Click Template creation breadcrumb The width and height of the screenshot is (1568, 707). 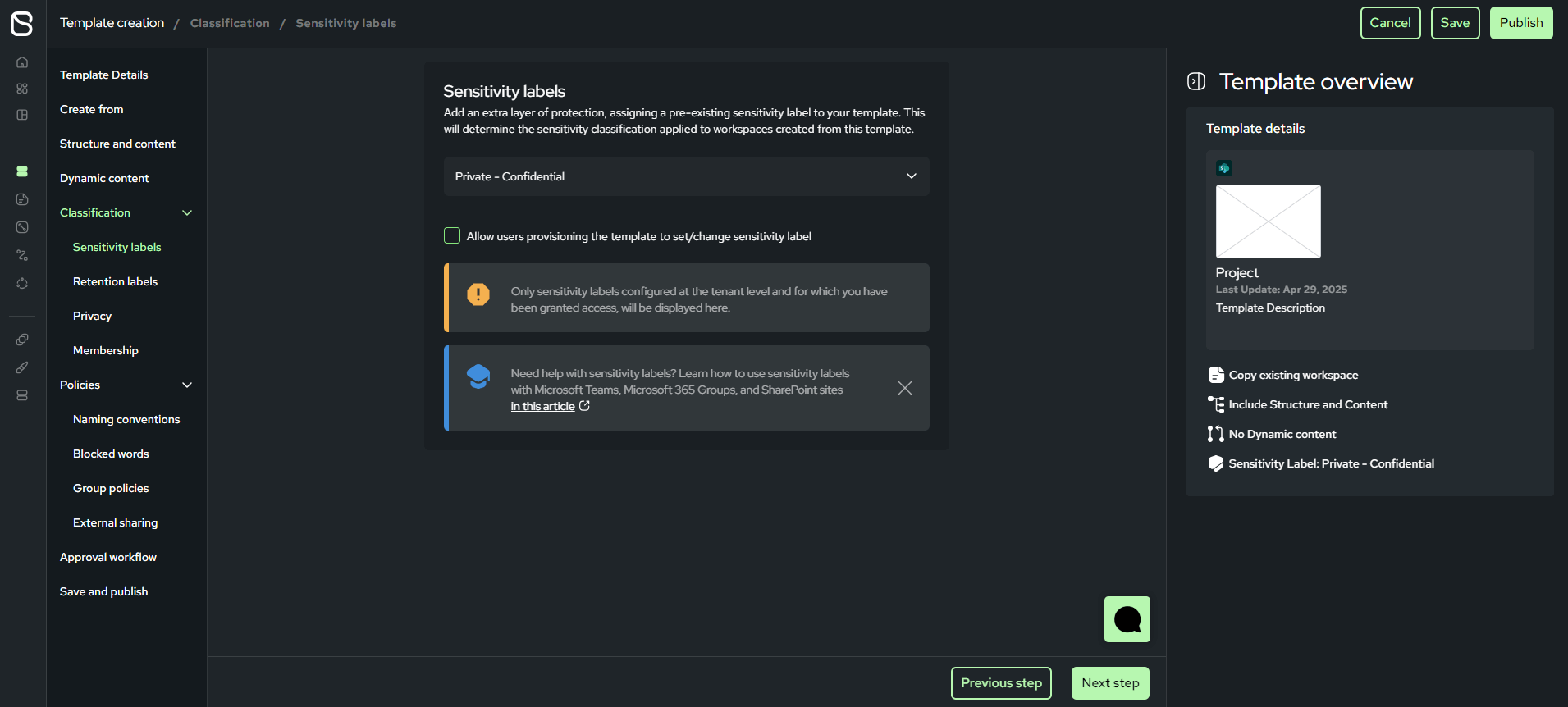(112, 23)
